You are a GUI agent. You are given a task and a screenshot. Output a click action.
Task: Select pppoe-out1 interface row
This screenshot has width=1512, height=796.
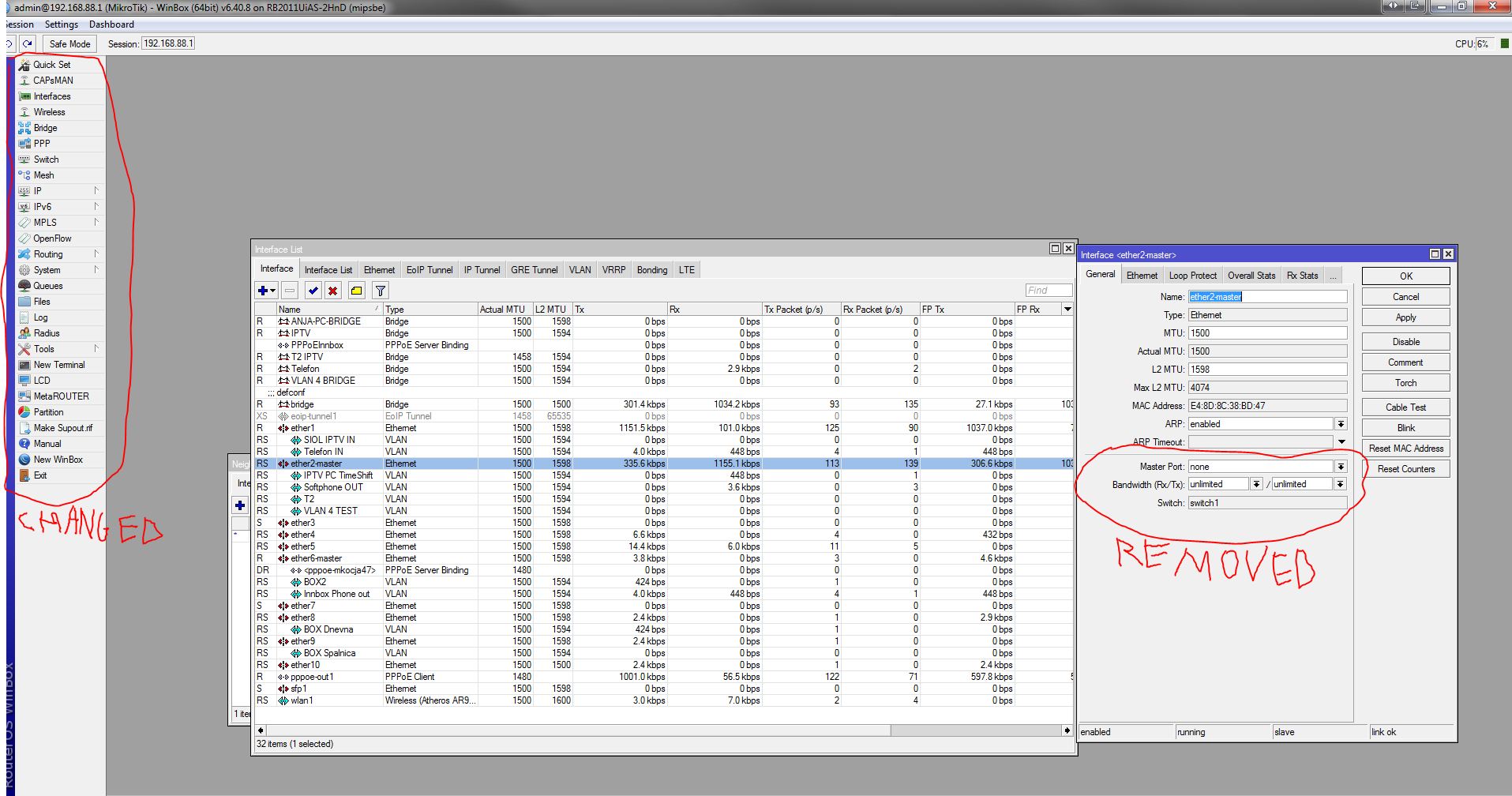[x=663, y=677]
